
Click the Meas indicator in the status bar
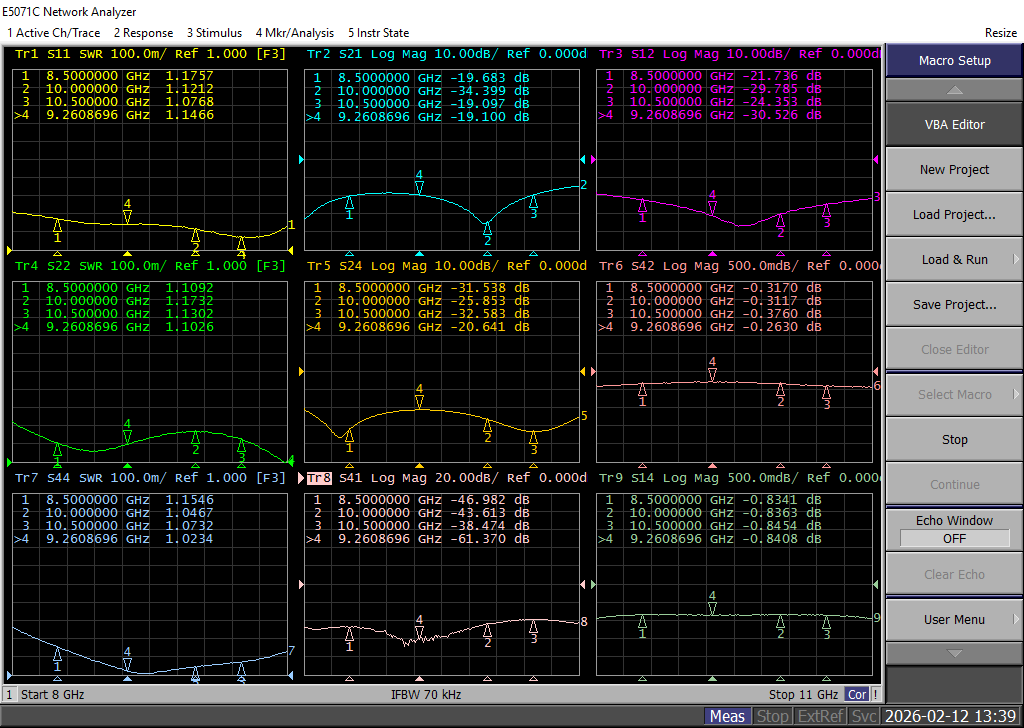(x=727, y=716)
